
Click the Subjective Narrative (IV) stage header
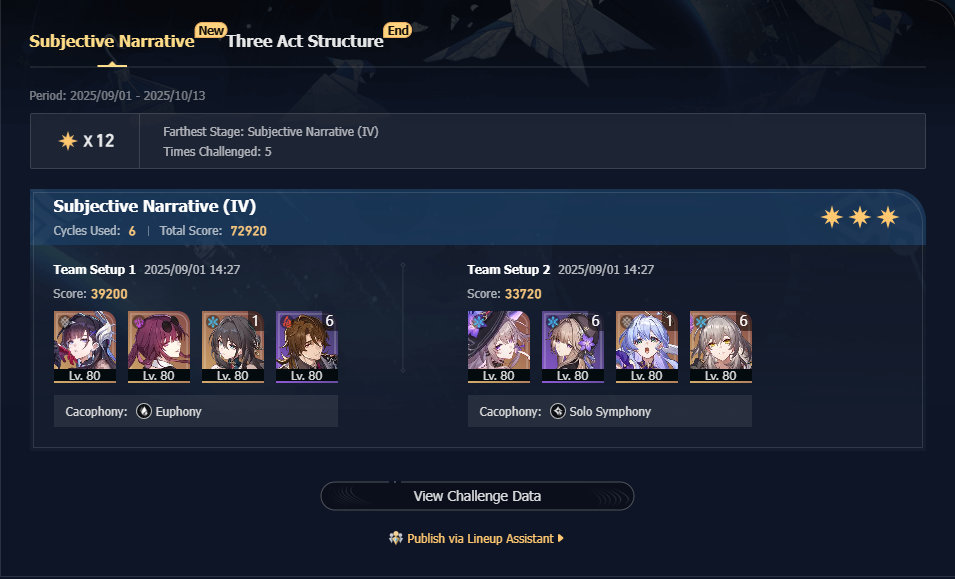(155, 206)
